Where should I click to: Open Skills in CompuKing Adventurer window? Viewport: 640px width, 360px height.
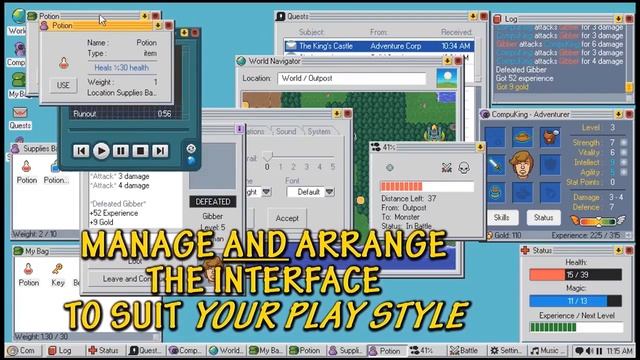[x=502, y=217]
